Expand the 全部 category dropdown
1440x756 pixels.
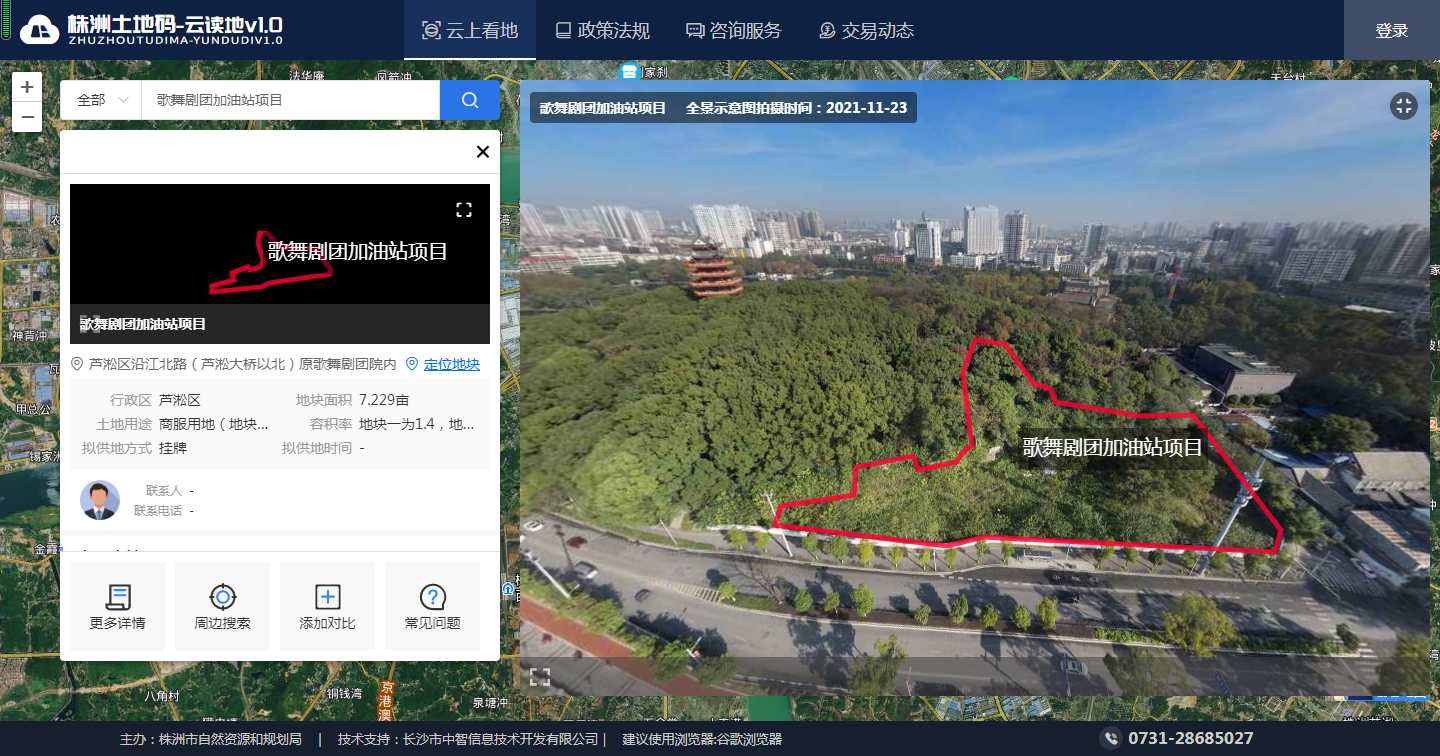point(101,100)
